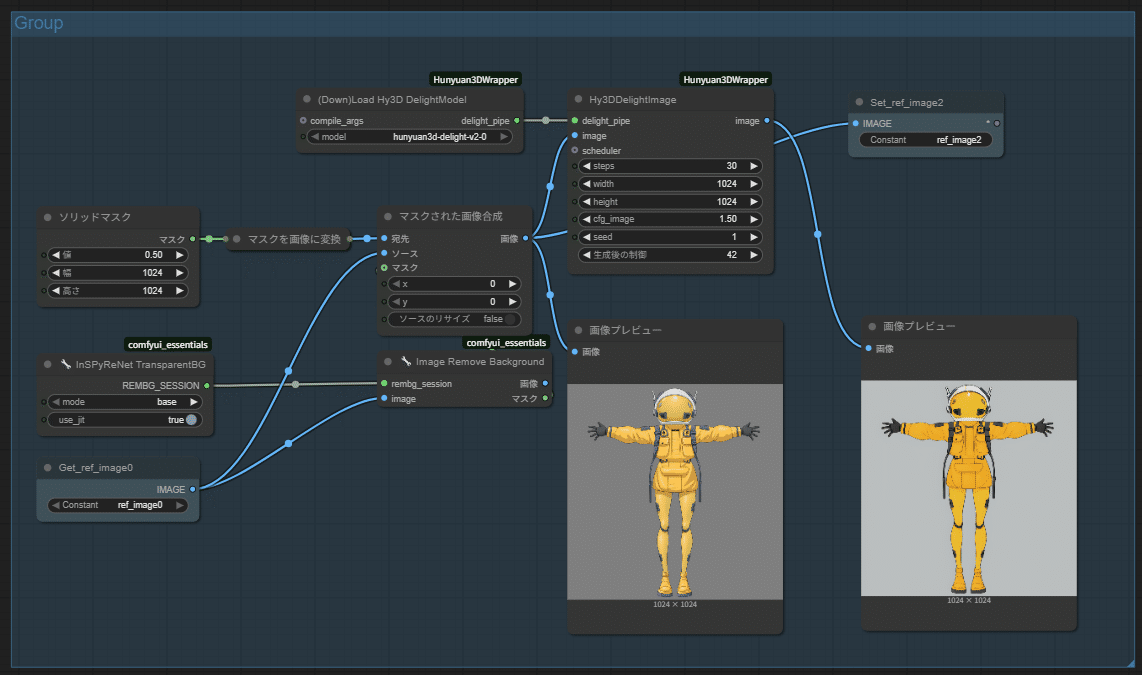The width and height of the screenshot is (1142, 675).
Task: Click the collapse dot on Set_ref_image2
Action: pos(859,102)
